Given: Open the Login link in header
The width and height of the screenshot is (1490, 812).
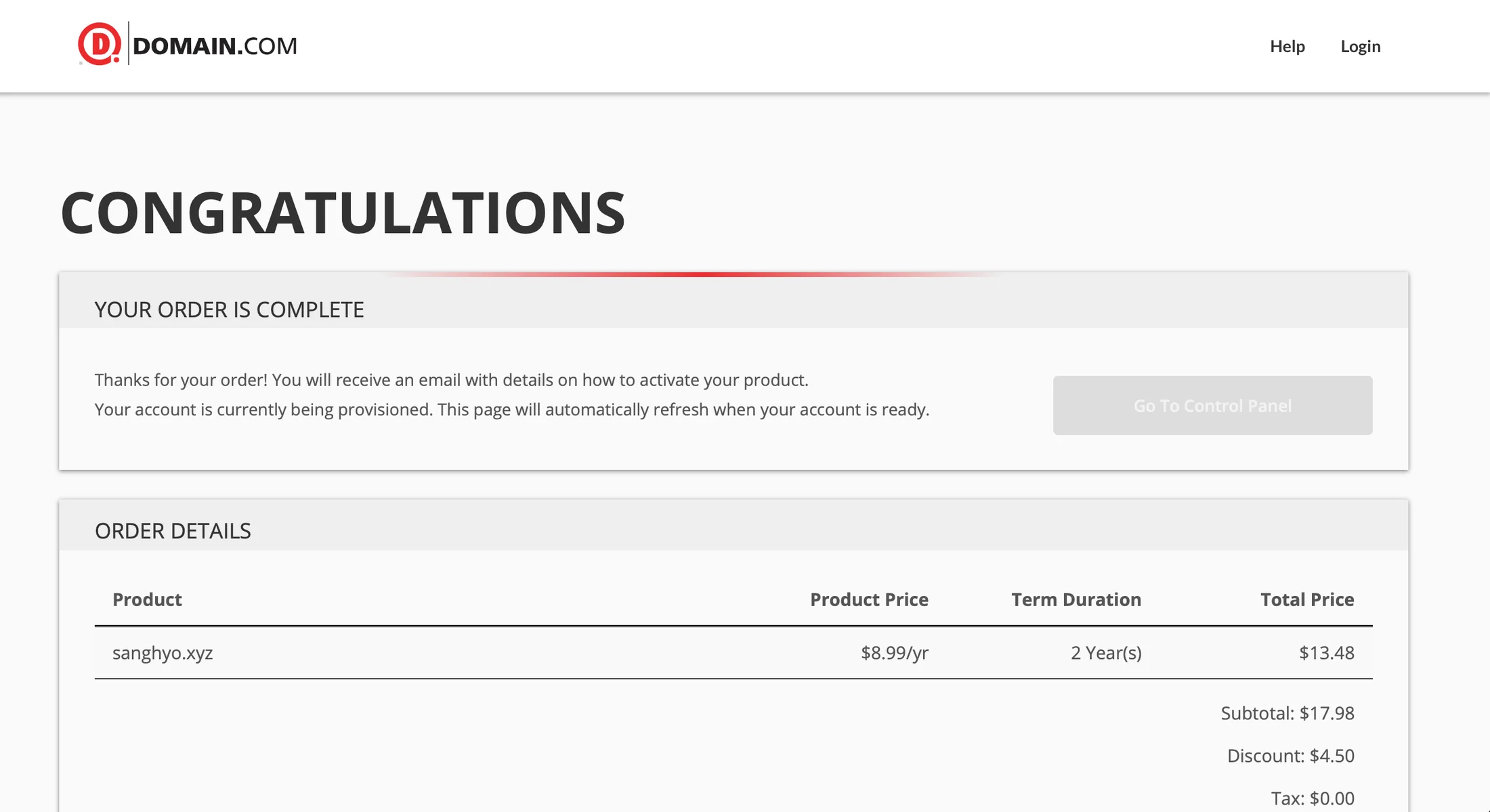Looking at the screenshot, I should click(x=1360, y=46).
